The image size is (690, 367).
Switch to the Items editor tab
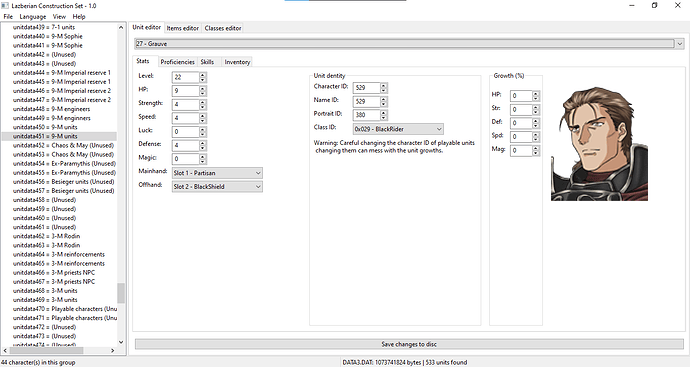pos(183,28)
